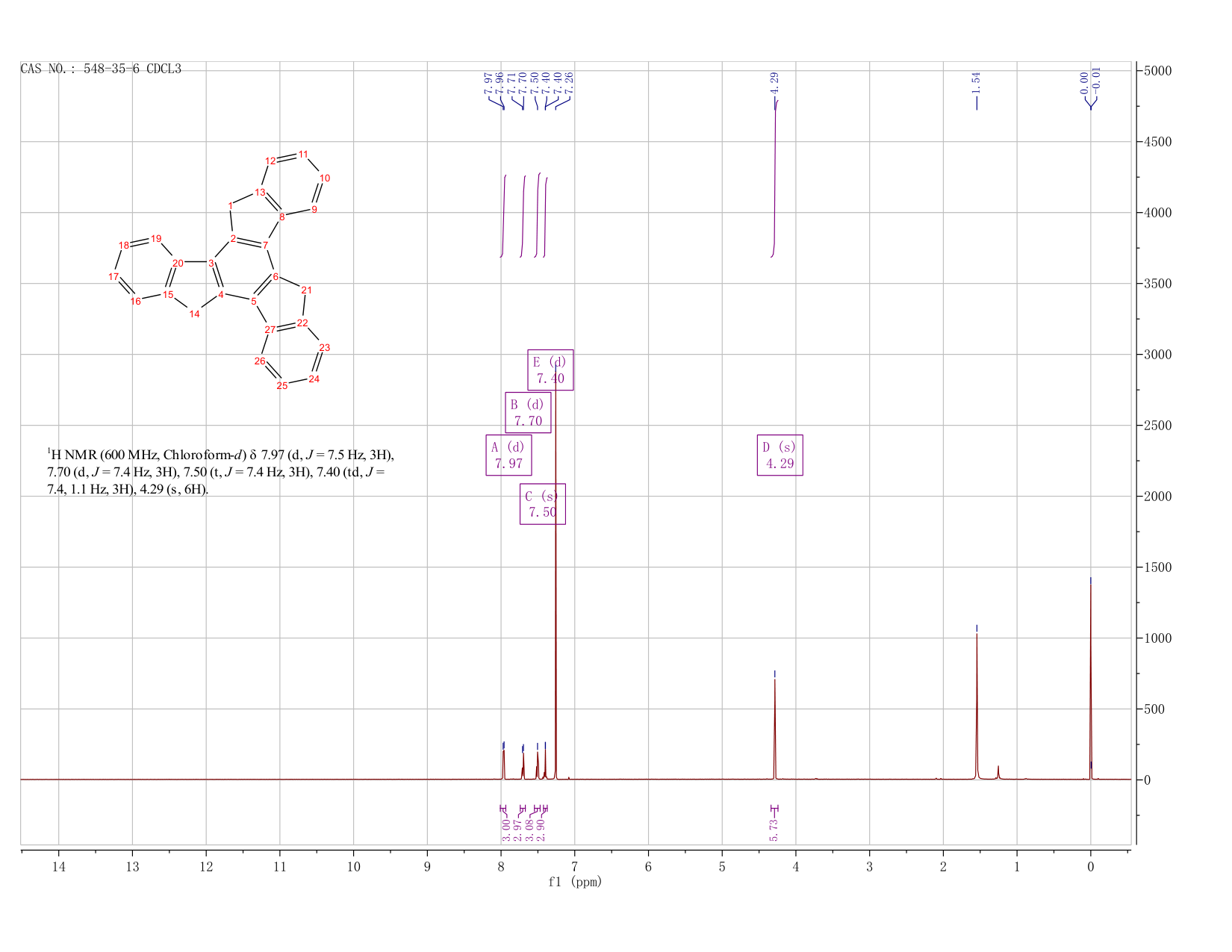This screenshot has height=952, width=1232.
Task: Click atom label 10 in the structure
Action: 325,178
